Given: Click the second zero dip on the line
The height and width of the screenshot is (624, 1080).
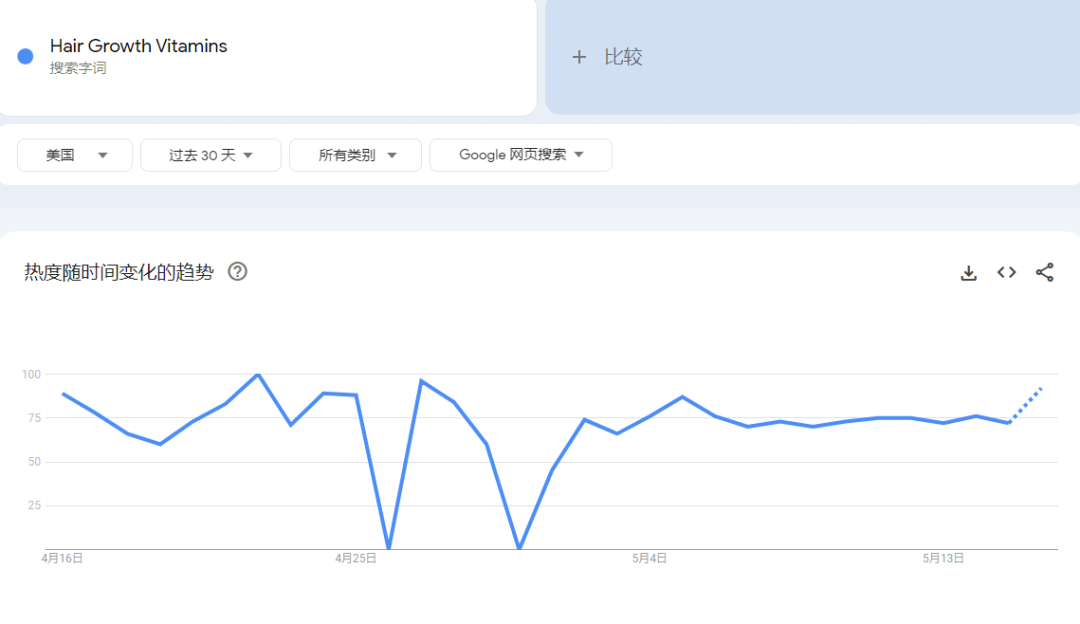Looking at the screenshot, I should pyautogui.click(x=519, y=548).
